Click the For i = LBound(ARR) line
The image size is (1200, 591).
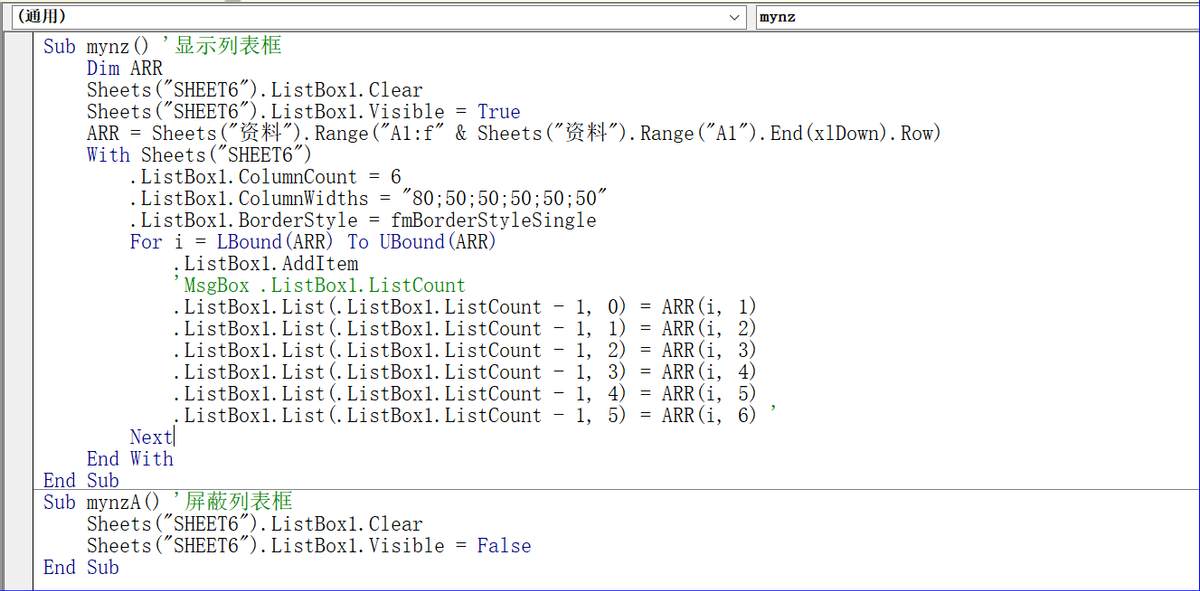pyautogui.click(x=312, y=242)
